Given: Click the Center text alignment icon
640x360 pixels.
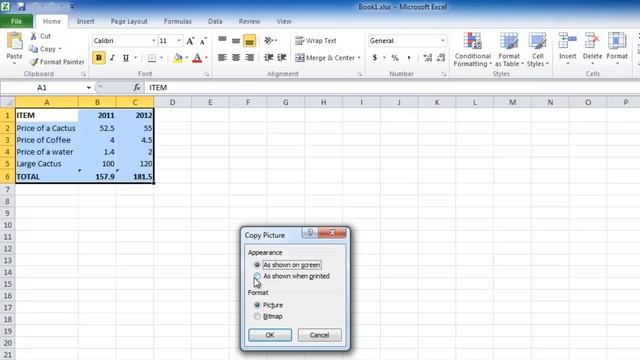Looking at the screenshot, I should [x=236, y=58].
